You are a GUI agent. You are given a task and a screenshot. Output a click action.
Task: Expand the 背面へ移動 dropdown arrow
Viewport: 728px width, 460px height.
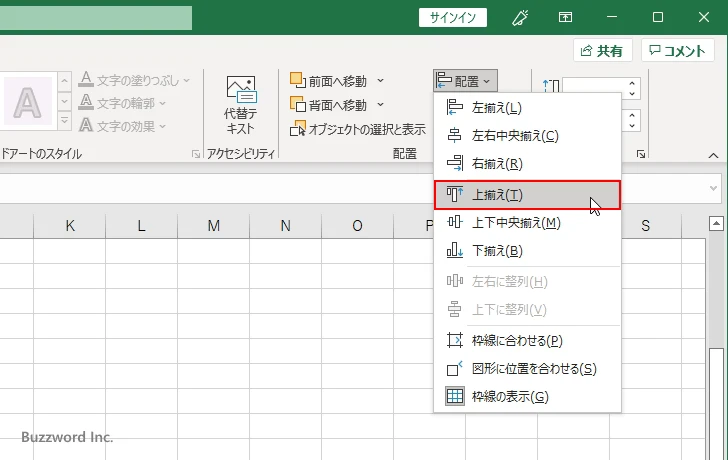(x=380, y=105)
